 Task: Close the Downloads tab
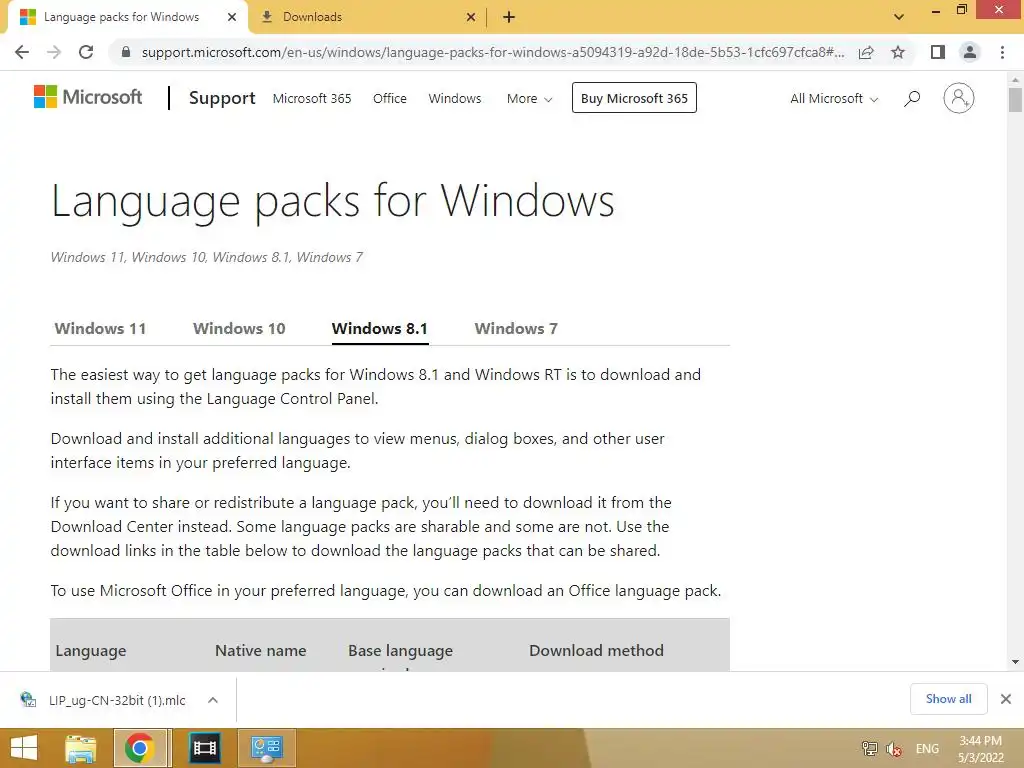tap(471, 17)
